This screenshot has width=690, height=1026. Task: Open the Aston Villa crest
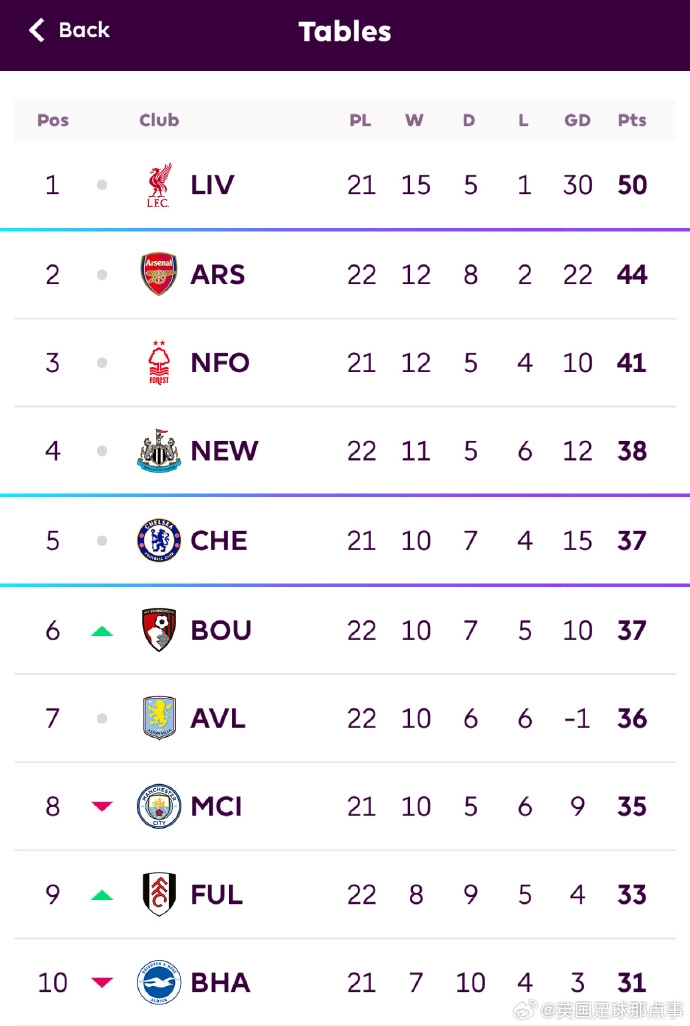click(159, 718)
